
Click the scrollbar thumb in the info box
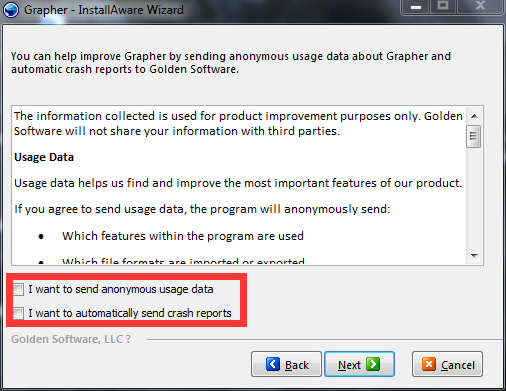click(474, 136)
